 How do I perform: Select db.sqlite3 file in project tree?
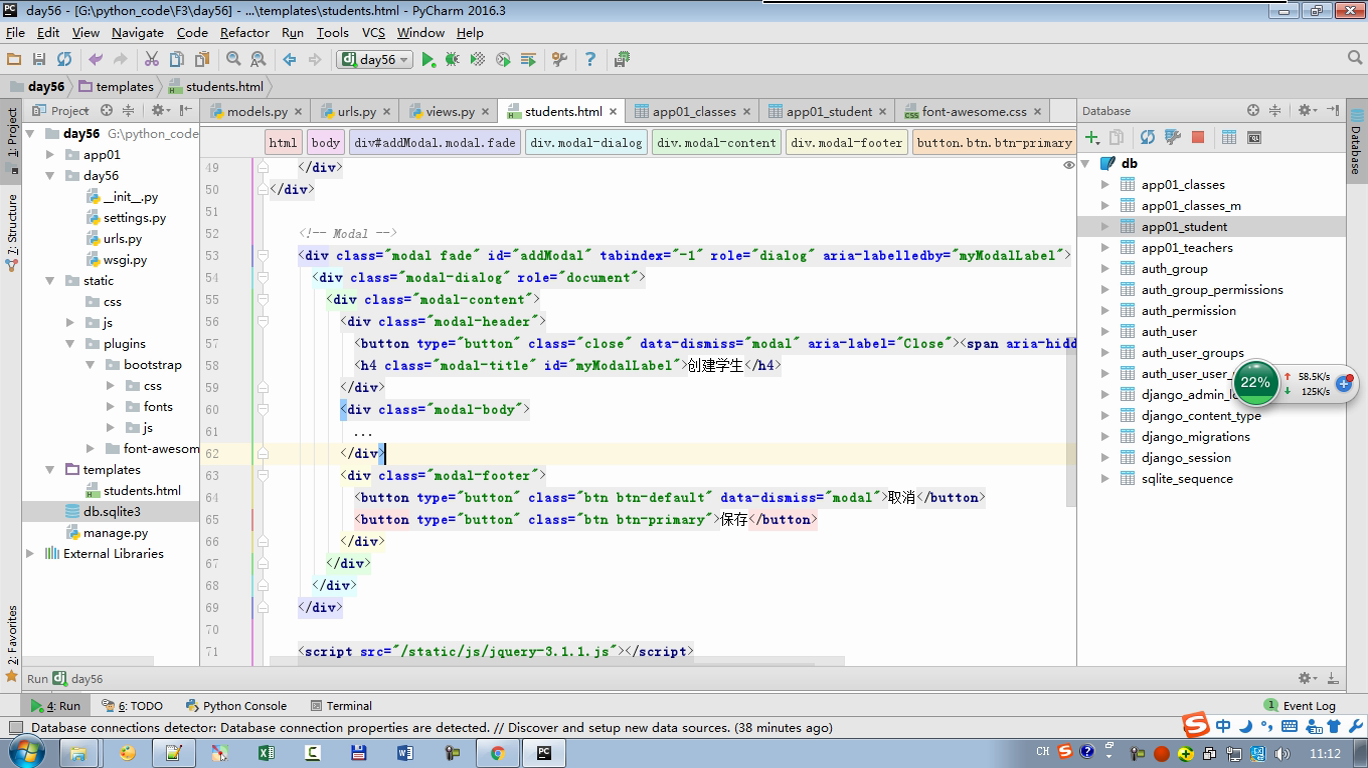pos(111,511)
